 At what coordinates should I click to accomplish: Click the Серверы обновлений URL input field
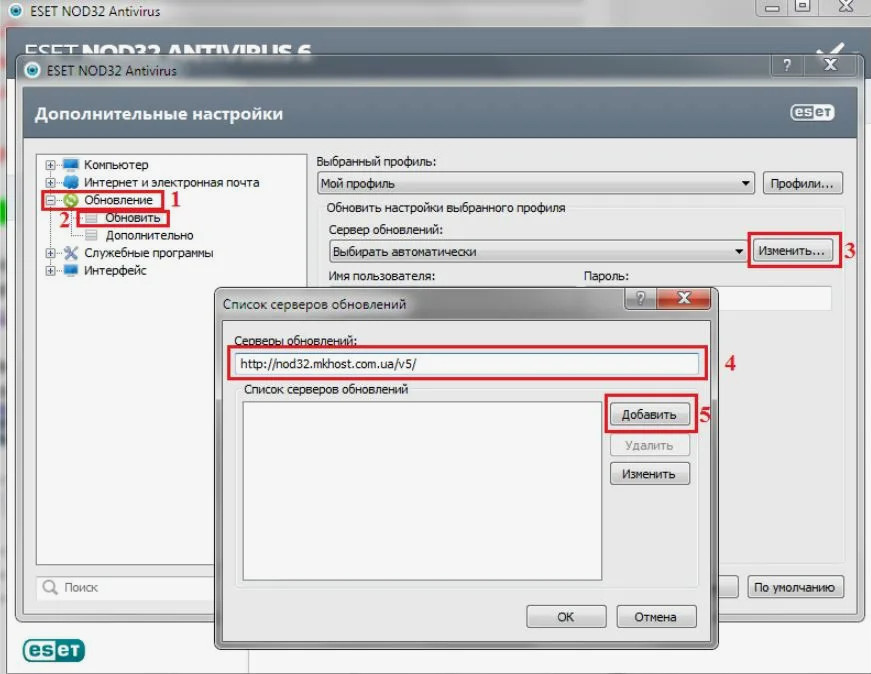[x=467, y=363]
